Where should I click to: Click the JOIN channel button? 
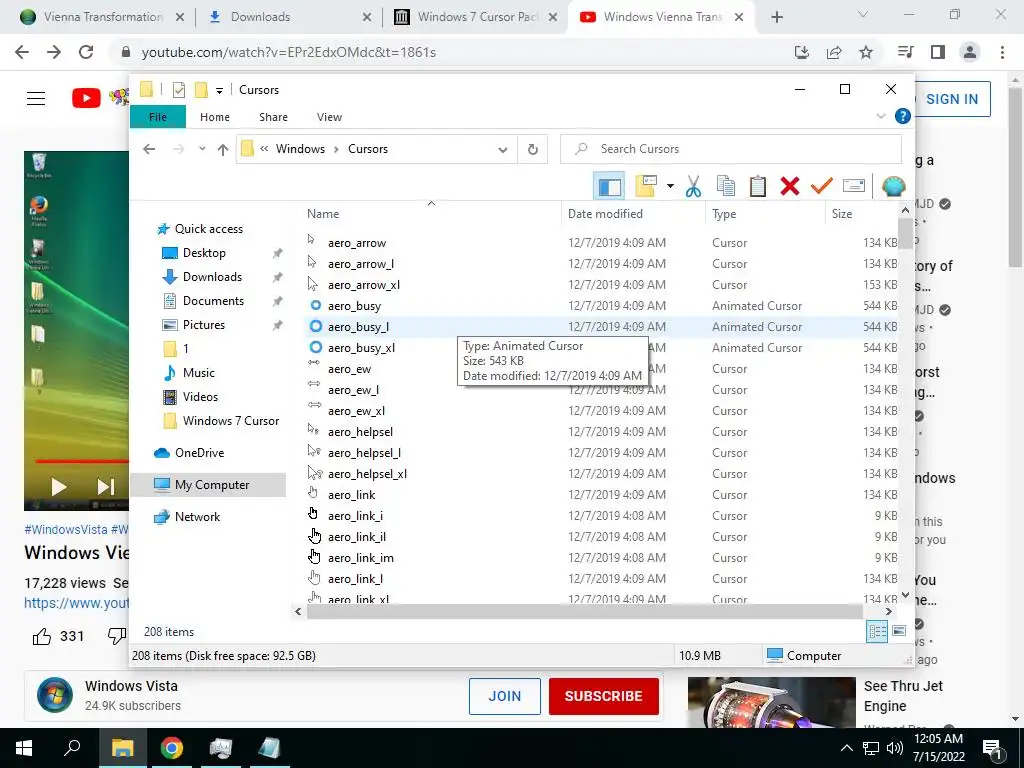pyautogui.click(x=505, y=696)
